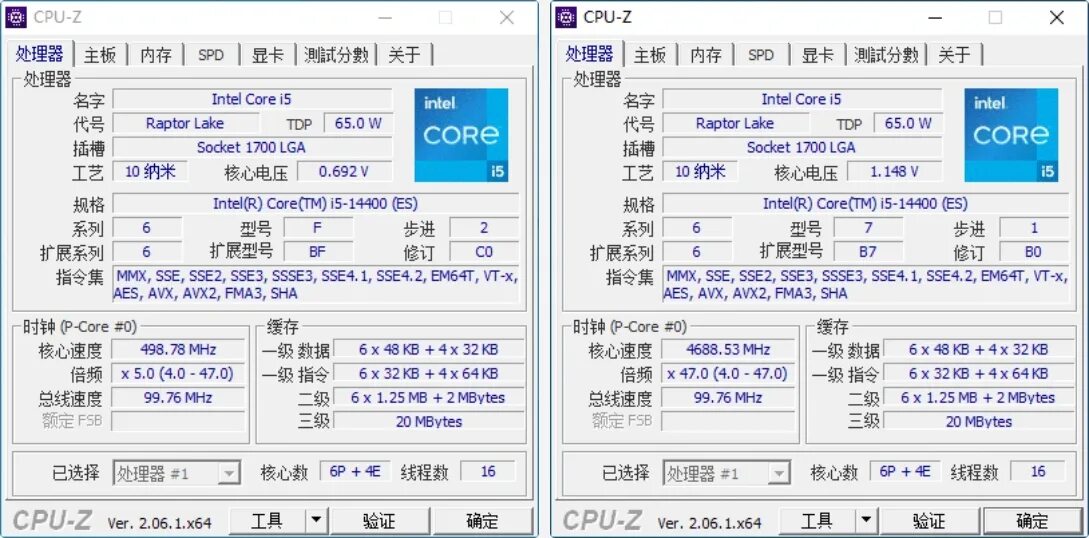Close the left CPU-Z window
The height and width of the screenshot is (538, 1089).
tap(507, 17)
